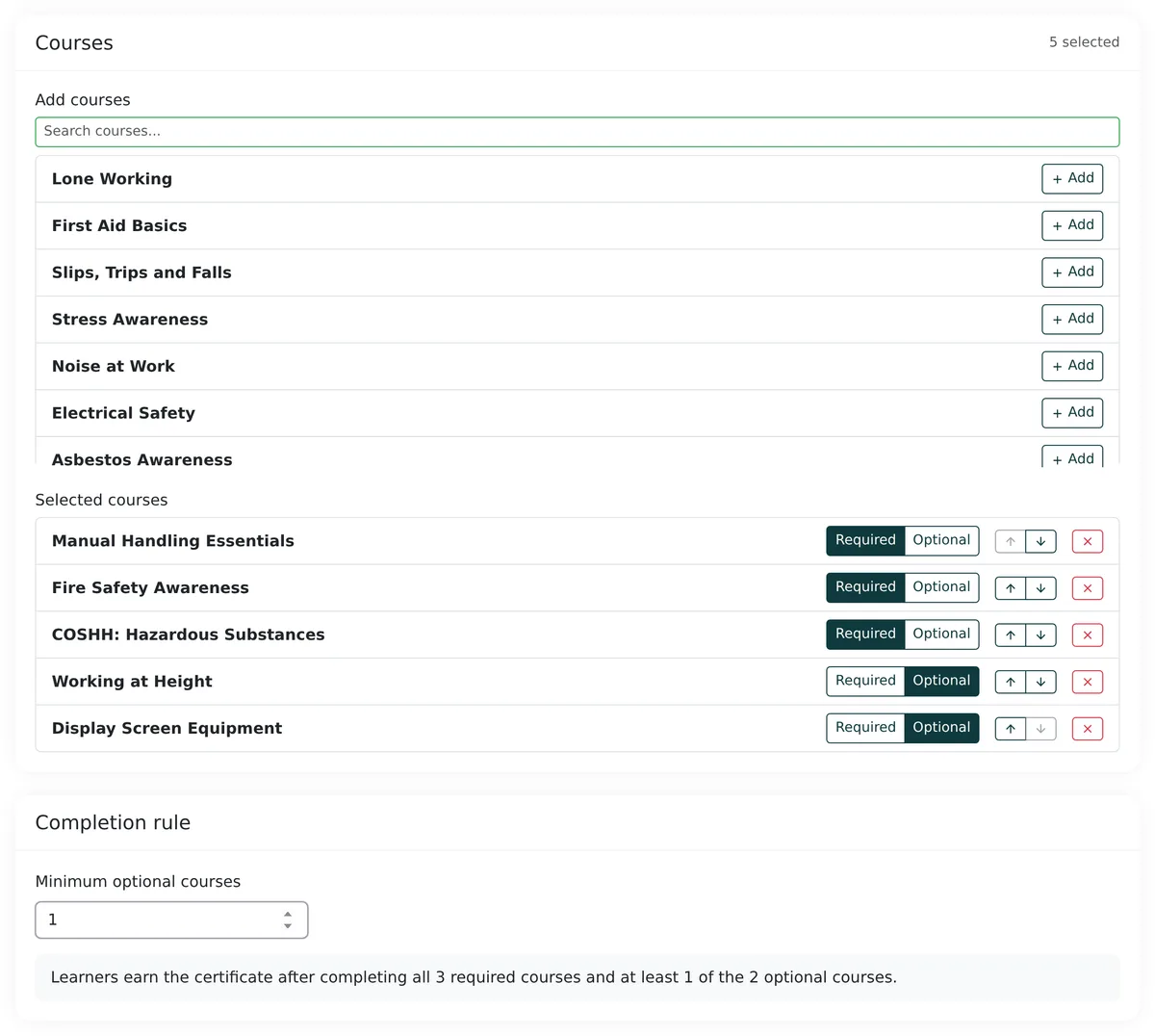
Task: Set Manual Handling Essentials to Optional
Action: coord(941,540)
